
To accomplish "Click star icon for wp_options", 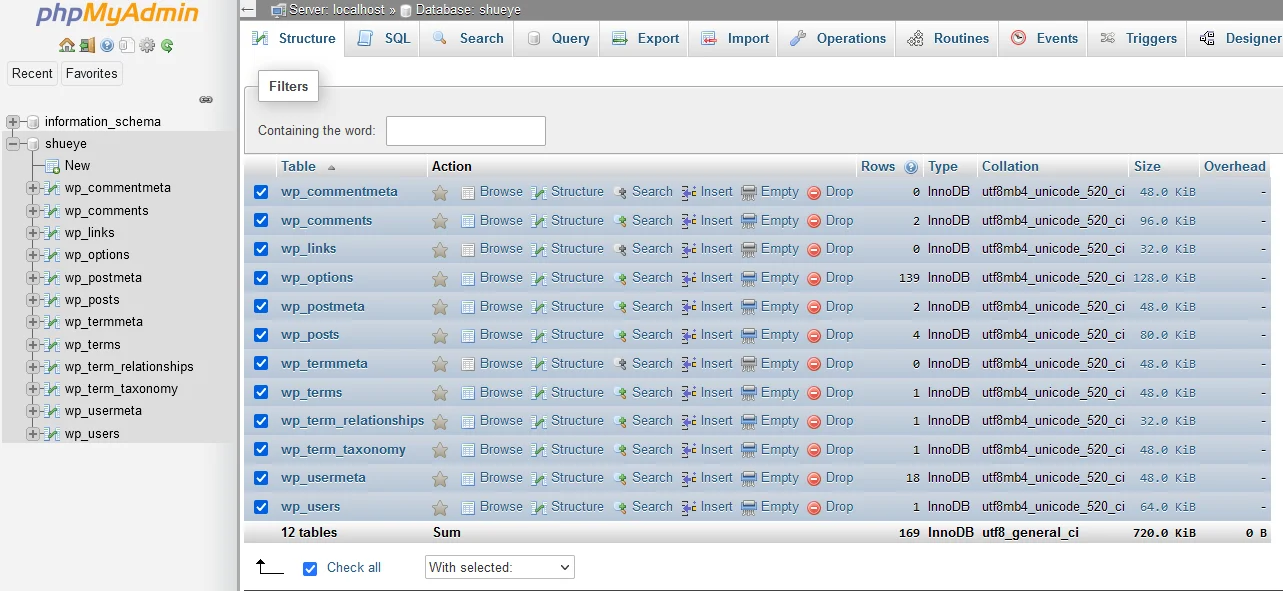I will point(440,278).
